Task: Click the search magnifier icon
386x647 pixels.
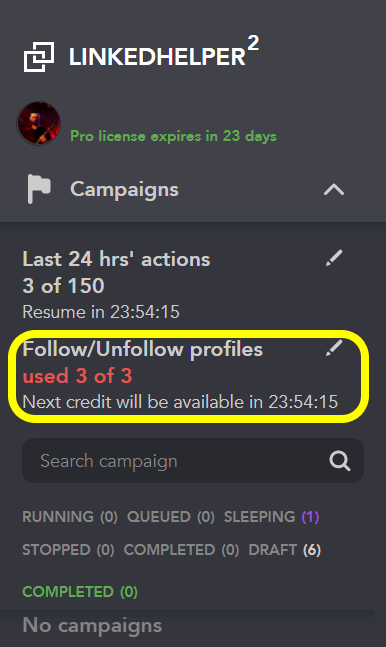Action: coord(340,460)
